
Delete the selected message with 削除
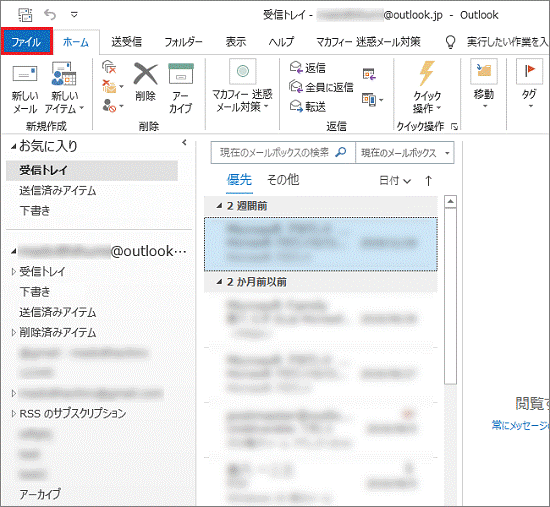[146, 82]
